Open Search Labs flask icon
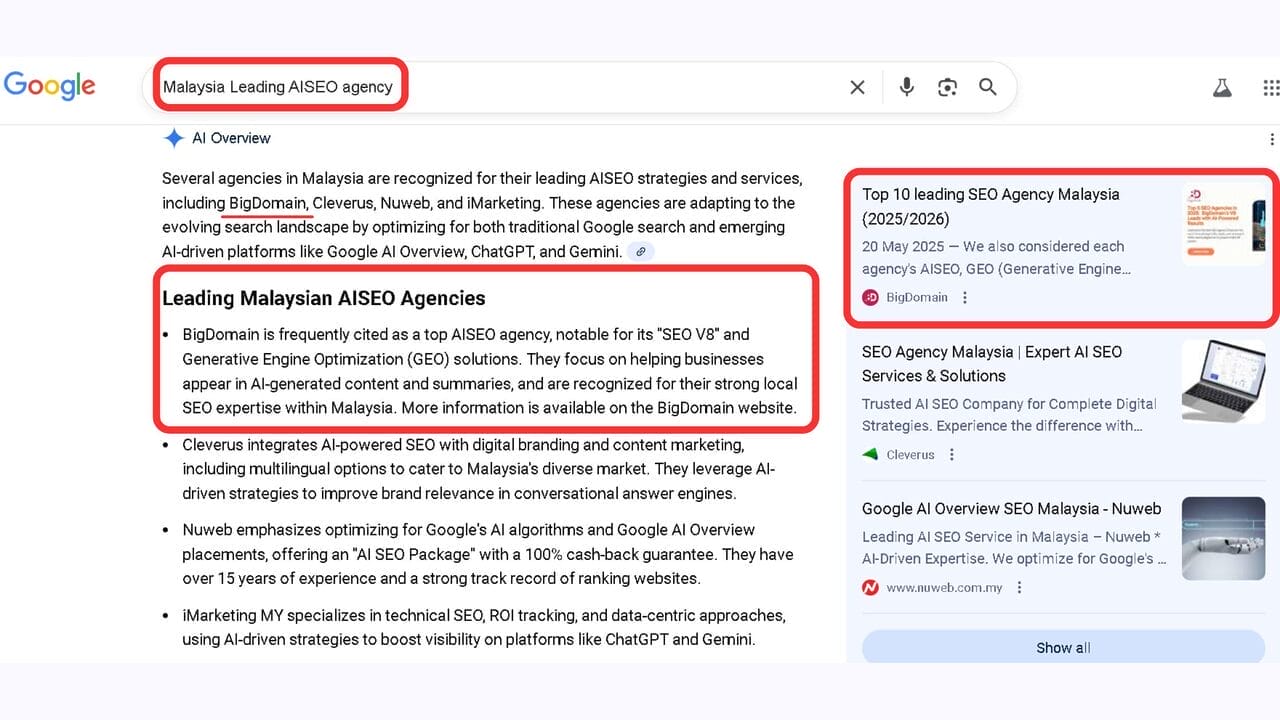Screen dimensions: 1280x720 [1222, 88]
